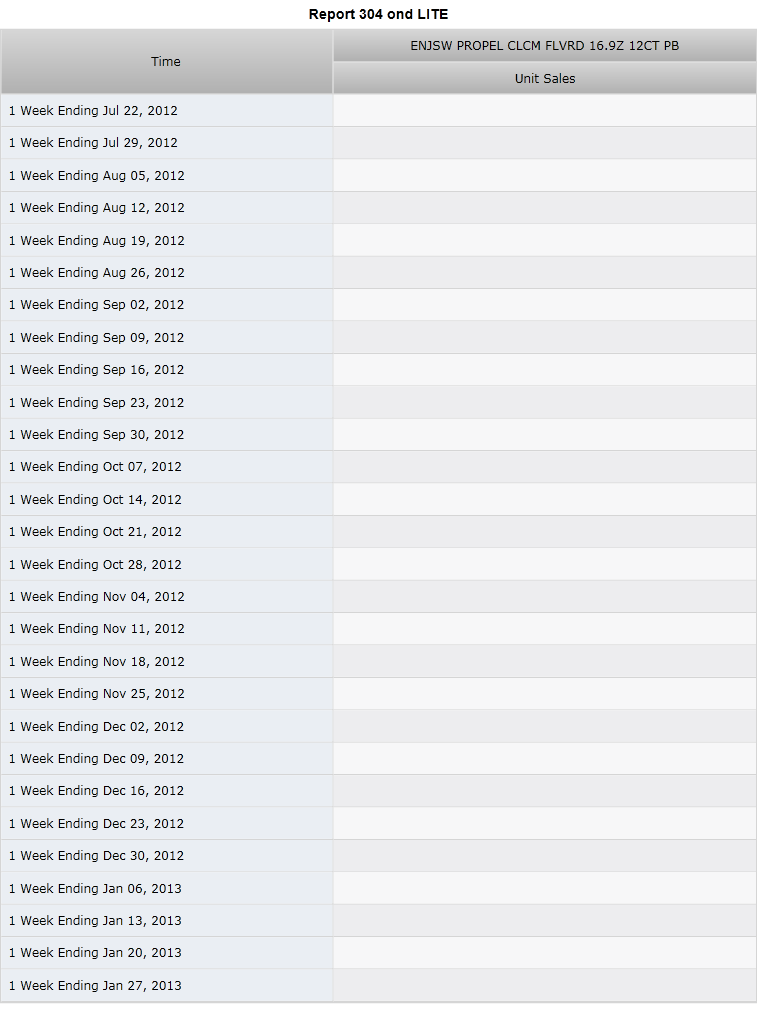Select row 1 Week Ending Jul 22, 2012
Image resolution: width=757 pixels, height=1027 pixels.
point(378,111)
